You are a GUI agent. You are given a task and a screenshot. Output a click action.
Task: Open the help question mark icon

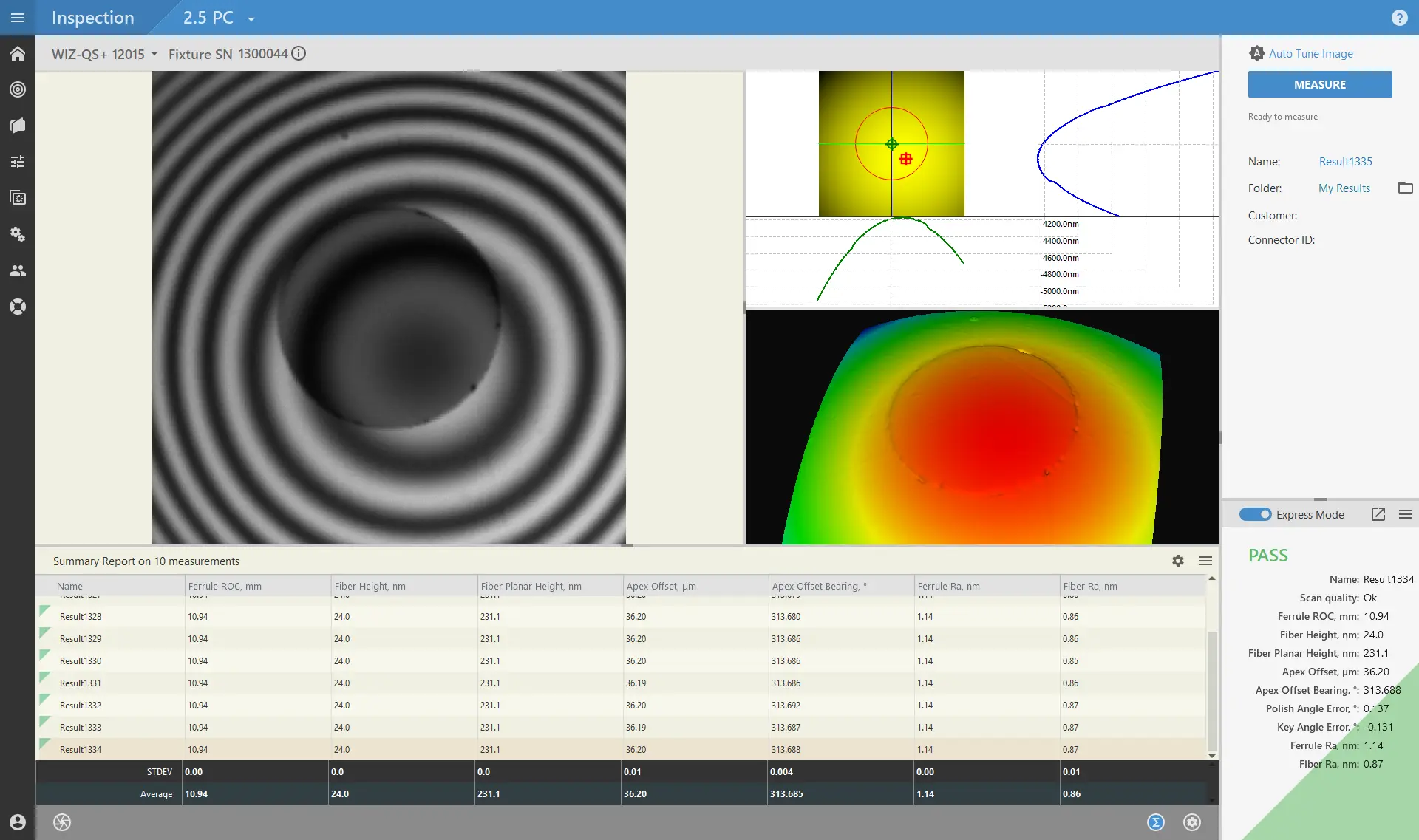click(1401, 18)
